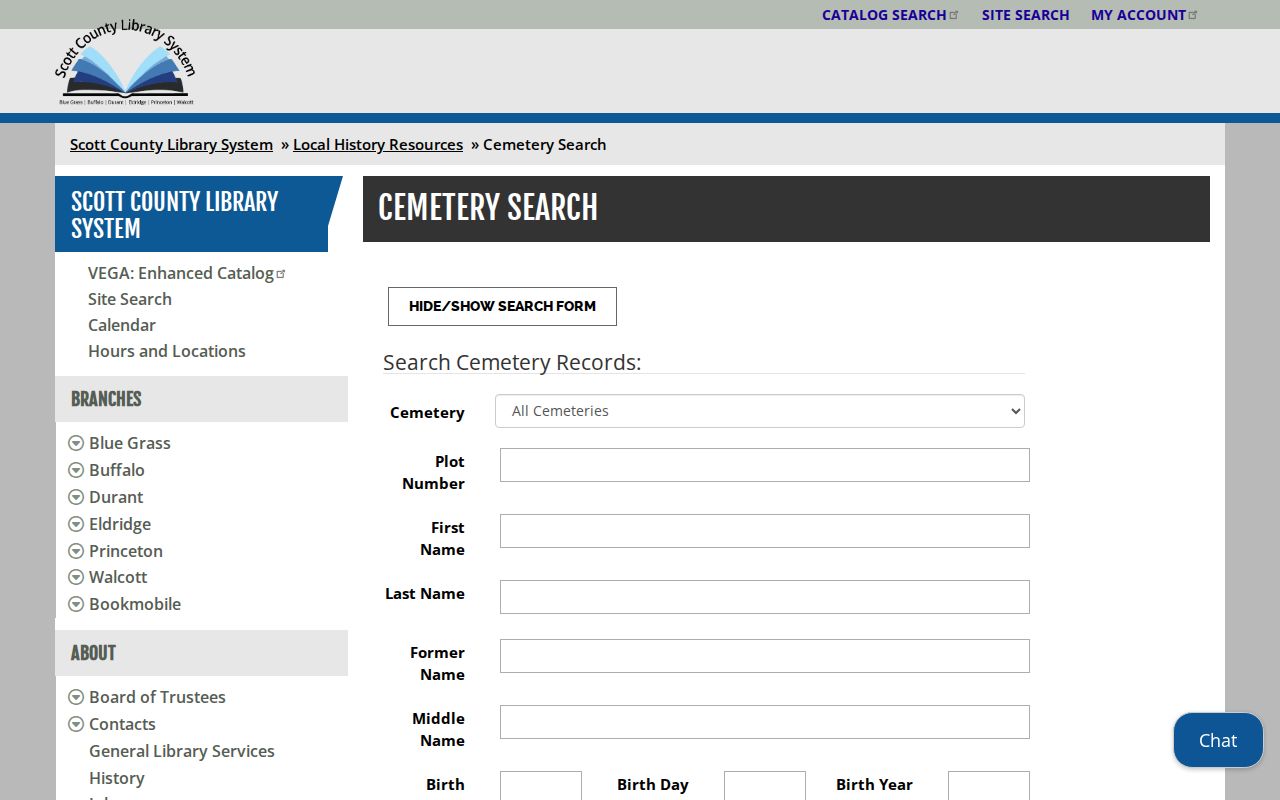Screen dimensions: 1280x800
Task: Click the Scott County Library System sidebar heading
Action: (x=192, y=214)
